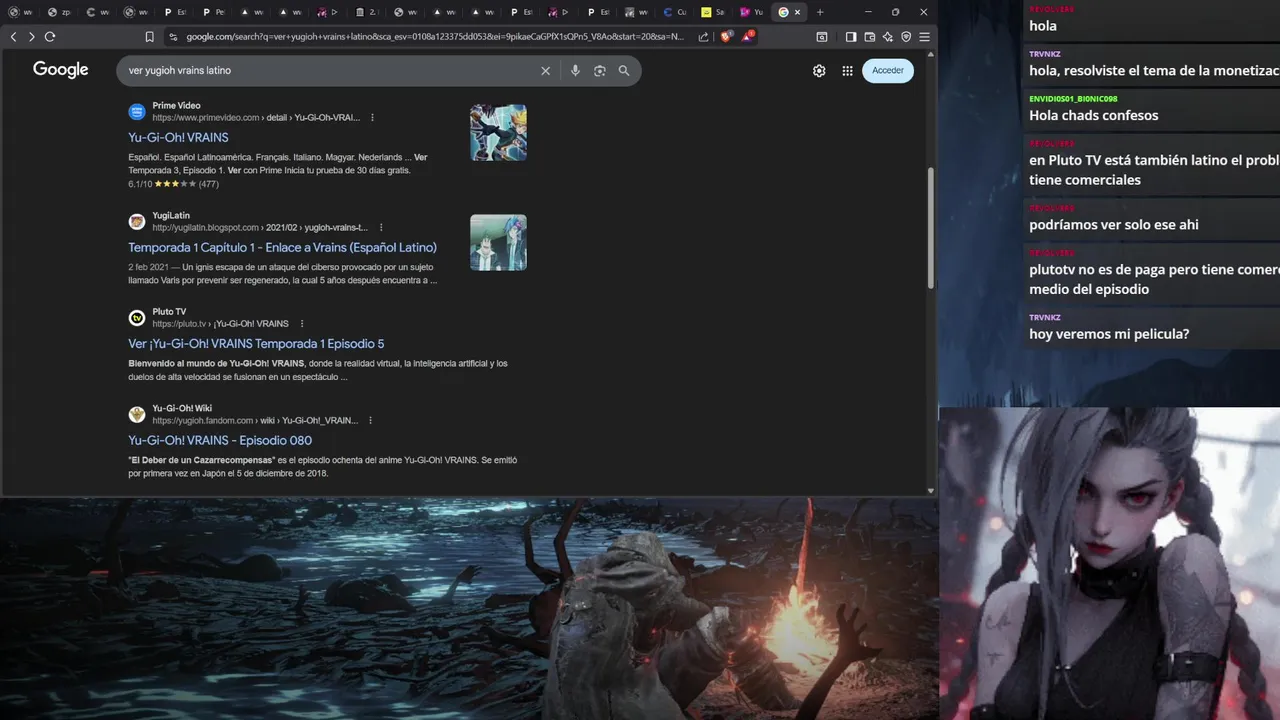Click the page vertical scrollbar thumb

pyautogui.click(x=931, y=228)
